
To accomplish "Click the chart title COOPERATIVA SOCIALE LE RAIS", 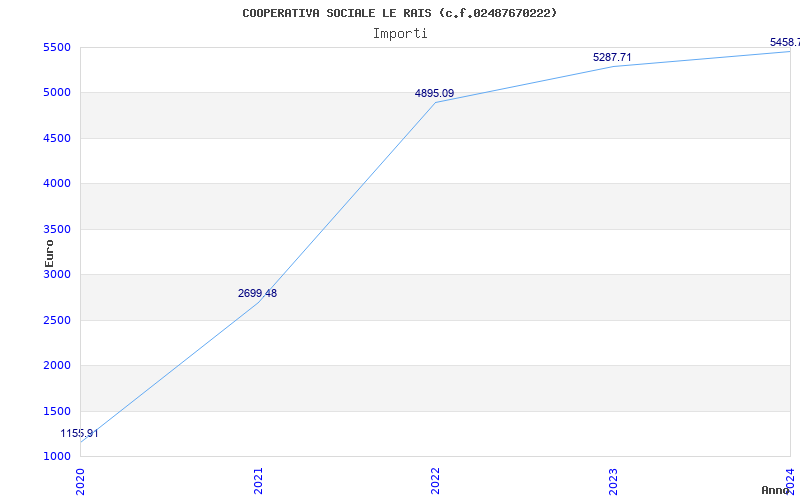I will [x=399, y=13].
